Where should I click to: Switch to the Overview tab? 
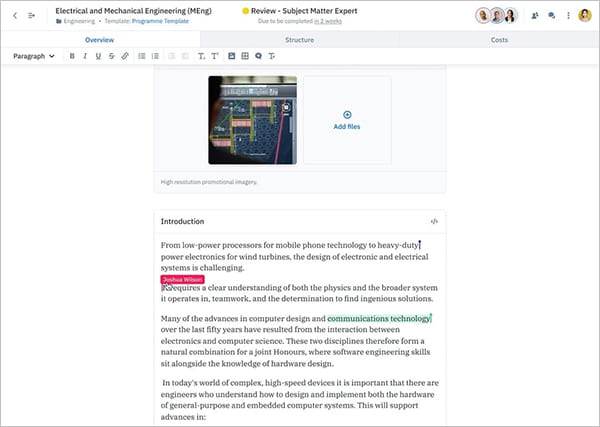click(x=99, y=40)
